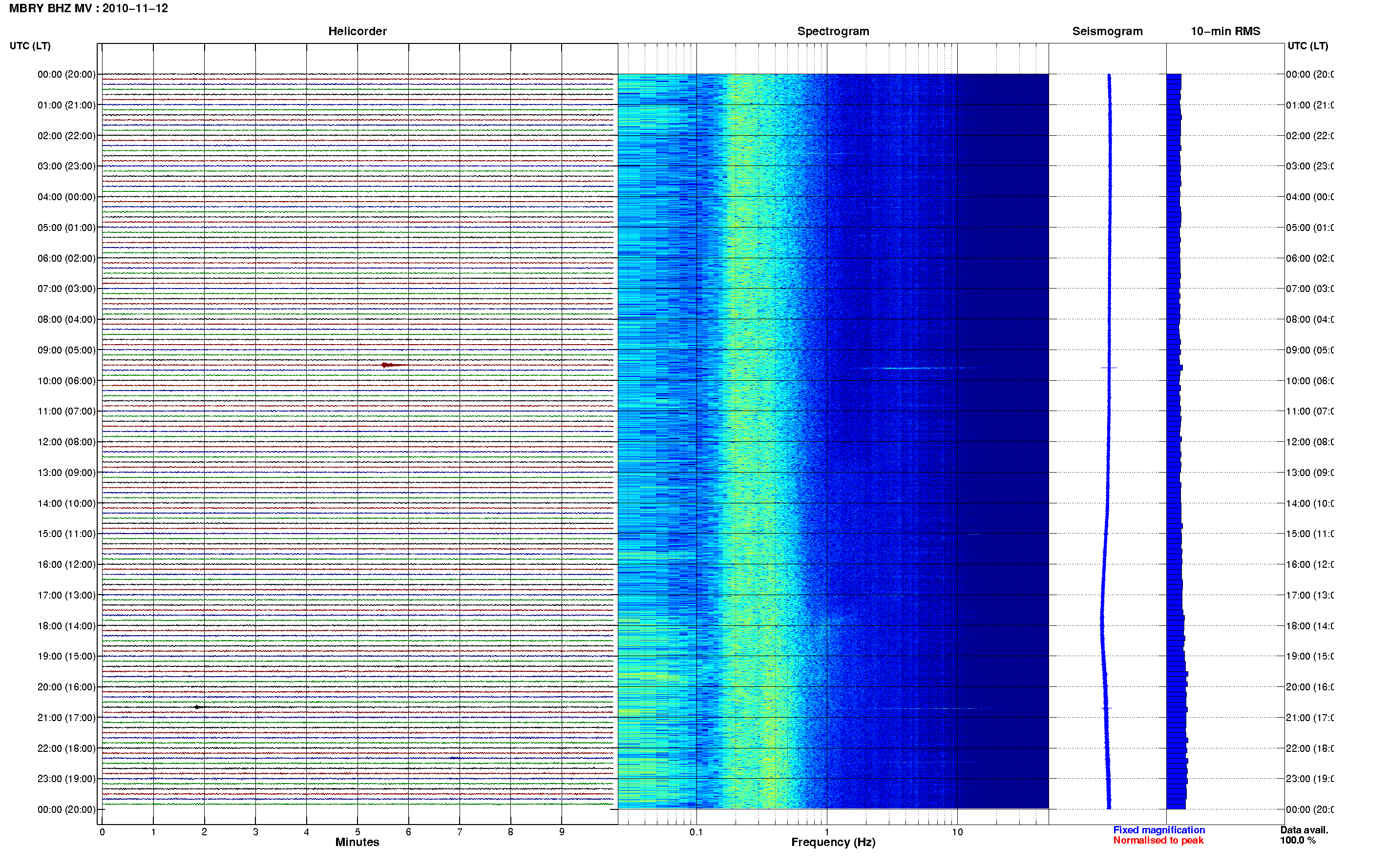Select the left 00:00 (20:00) top time label

tap(66, 75)
